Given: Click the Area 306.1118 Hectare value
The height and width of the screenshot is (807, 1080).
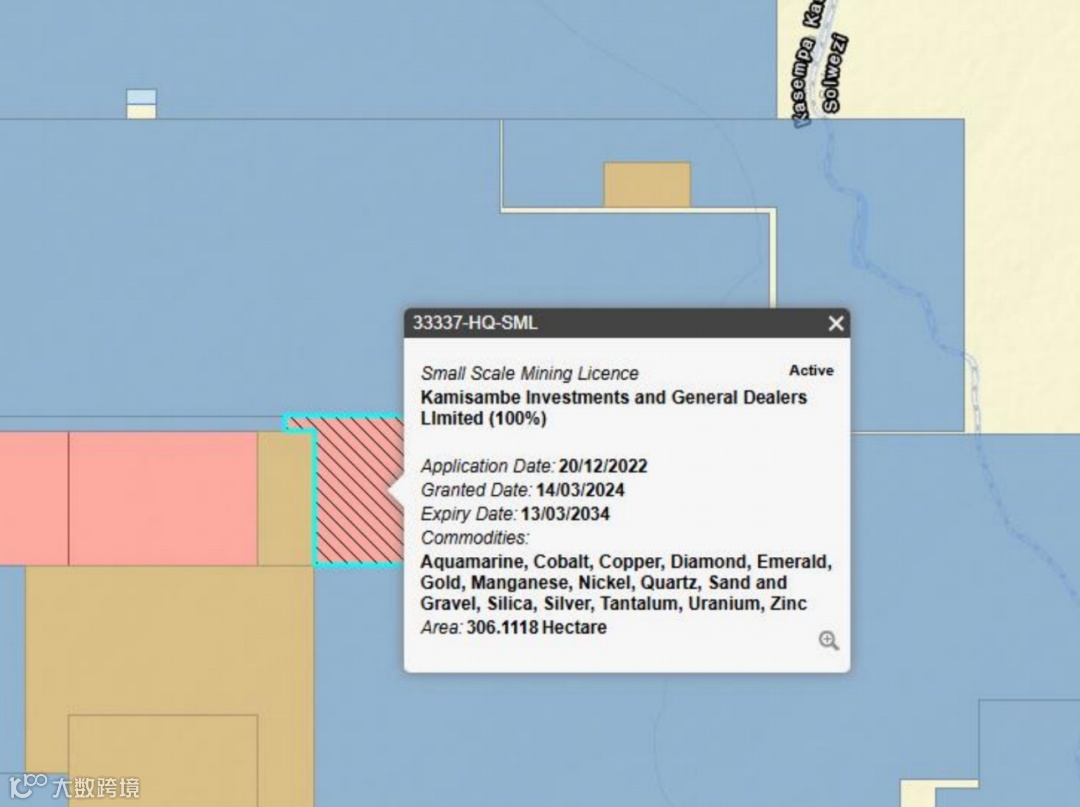Looking at the screenshot, I should click(x=537, y=628).
